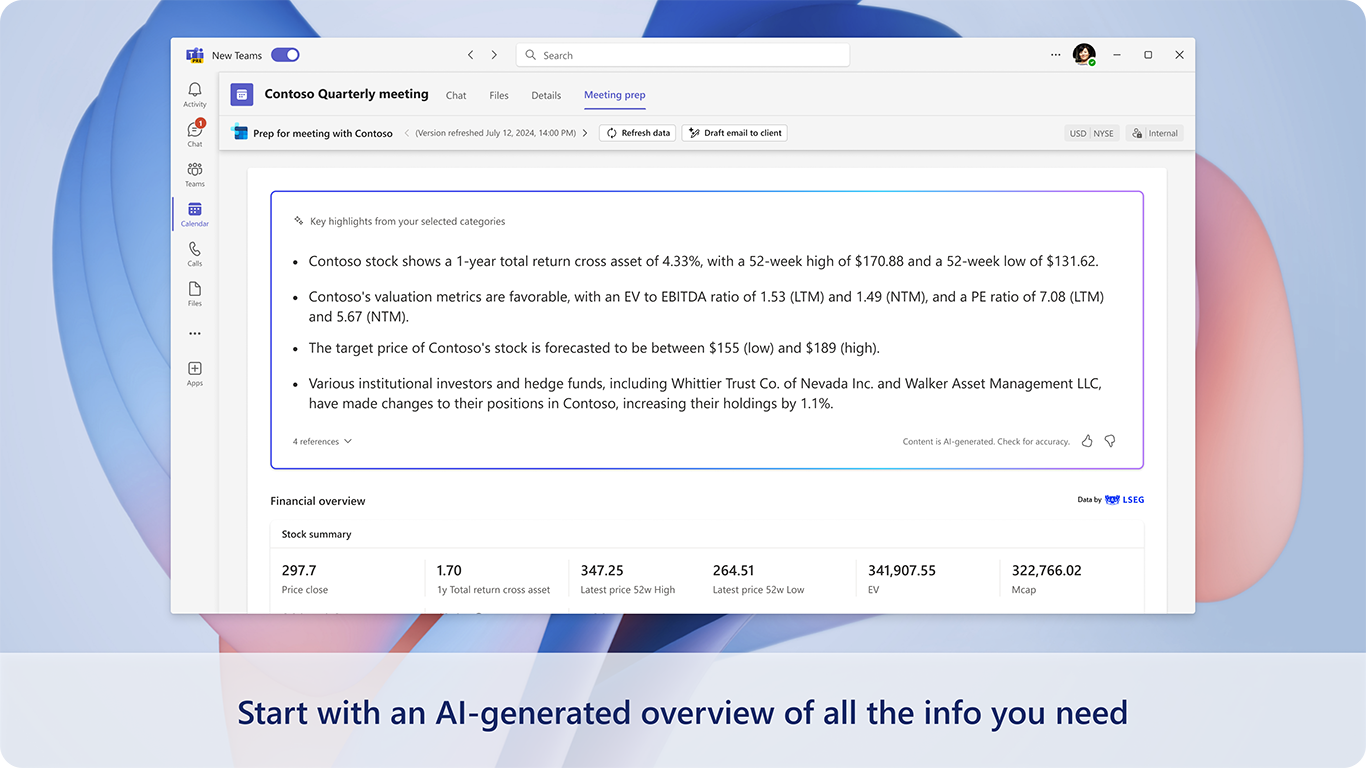The image size is (1366, 768).
Task: Click the Financial overview heading
Action: [x=318, y=501]
